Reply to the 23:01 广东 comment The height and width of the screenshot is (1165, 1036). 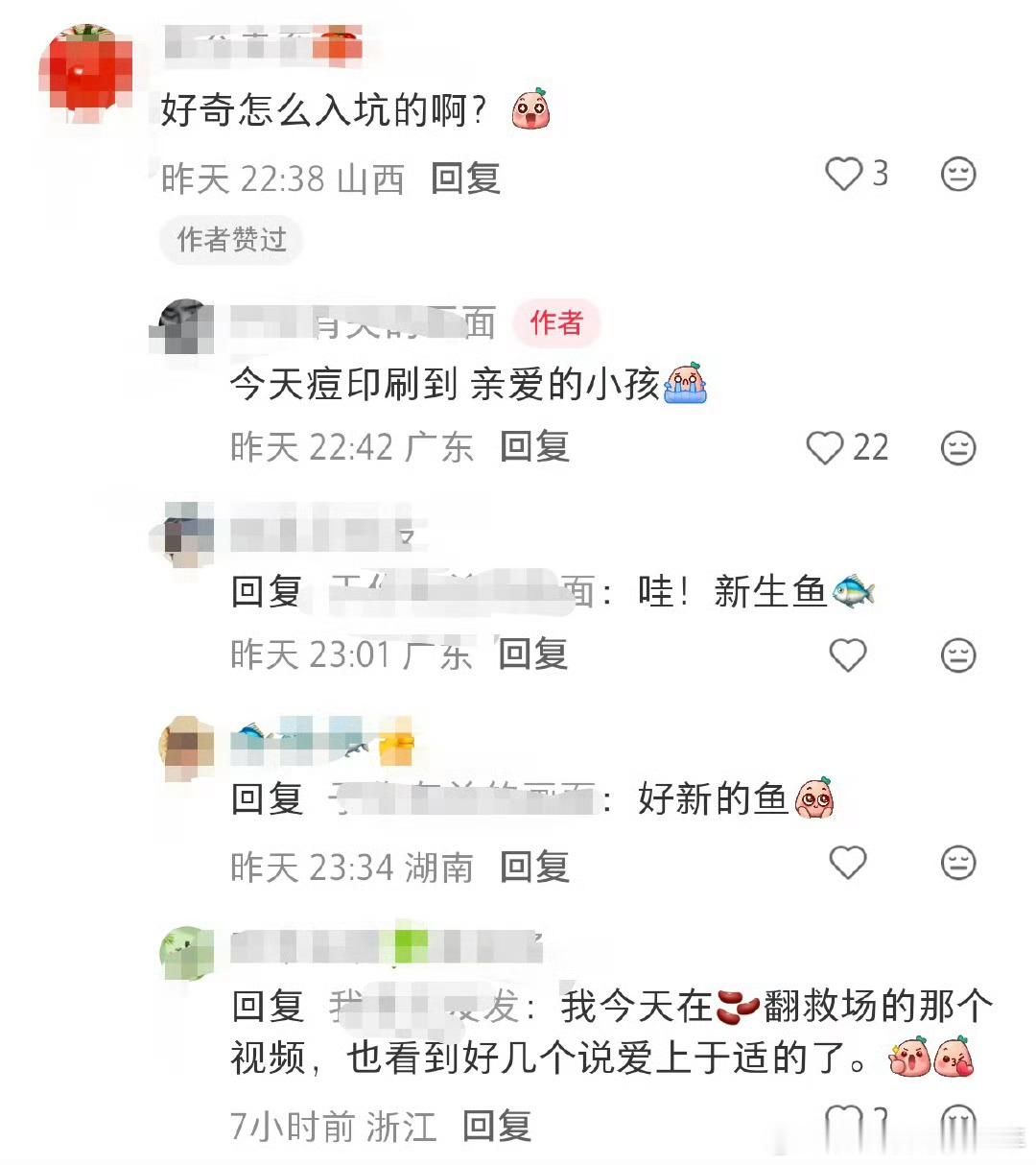[x=533, y=654]
